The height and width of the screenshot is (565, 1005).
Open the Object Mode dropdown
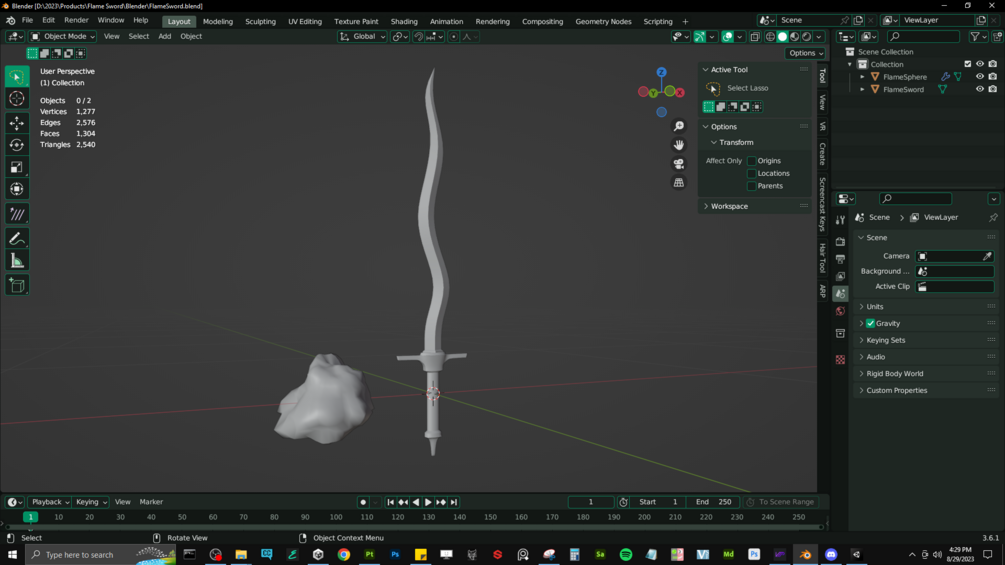pos(63,37)
